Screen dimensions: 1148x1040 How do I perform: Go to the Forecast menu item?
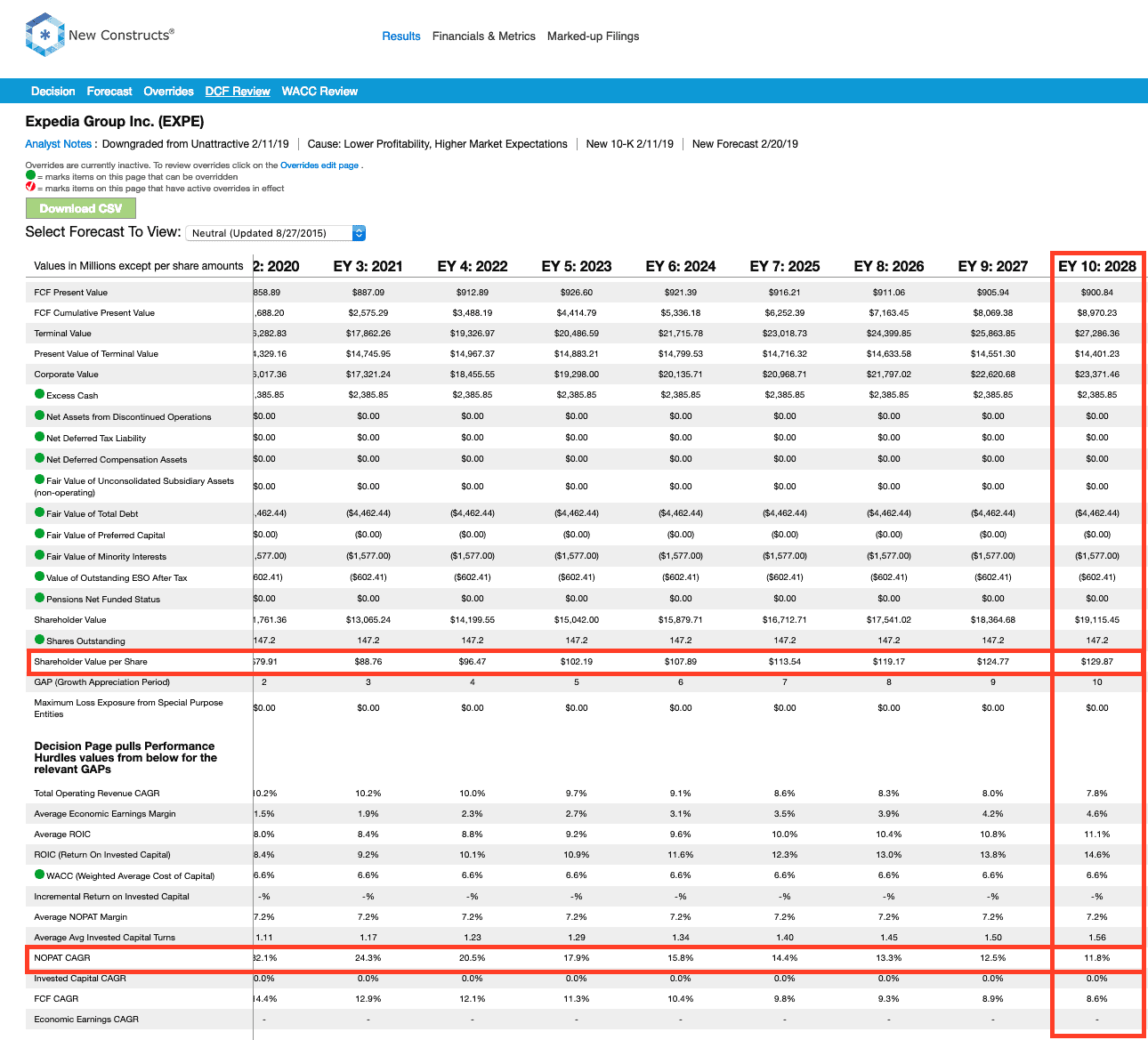(x=109, y=91)
